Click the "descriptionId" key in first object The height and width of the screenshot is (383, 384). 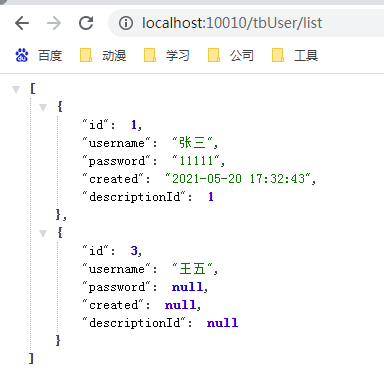[x=134, y=197]
